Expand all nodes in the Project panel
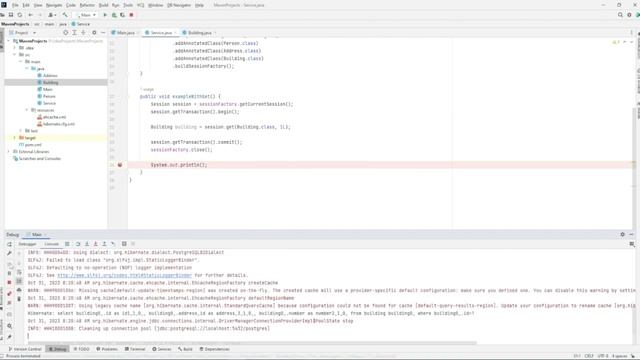Screen dimensions: 640x360 pos(74,32)
